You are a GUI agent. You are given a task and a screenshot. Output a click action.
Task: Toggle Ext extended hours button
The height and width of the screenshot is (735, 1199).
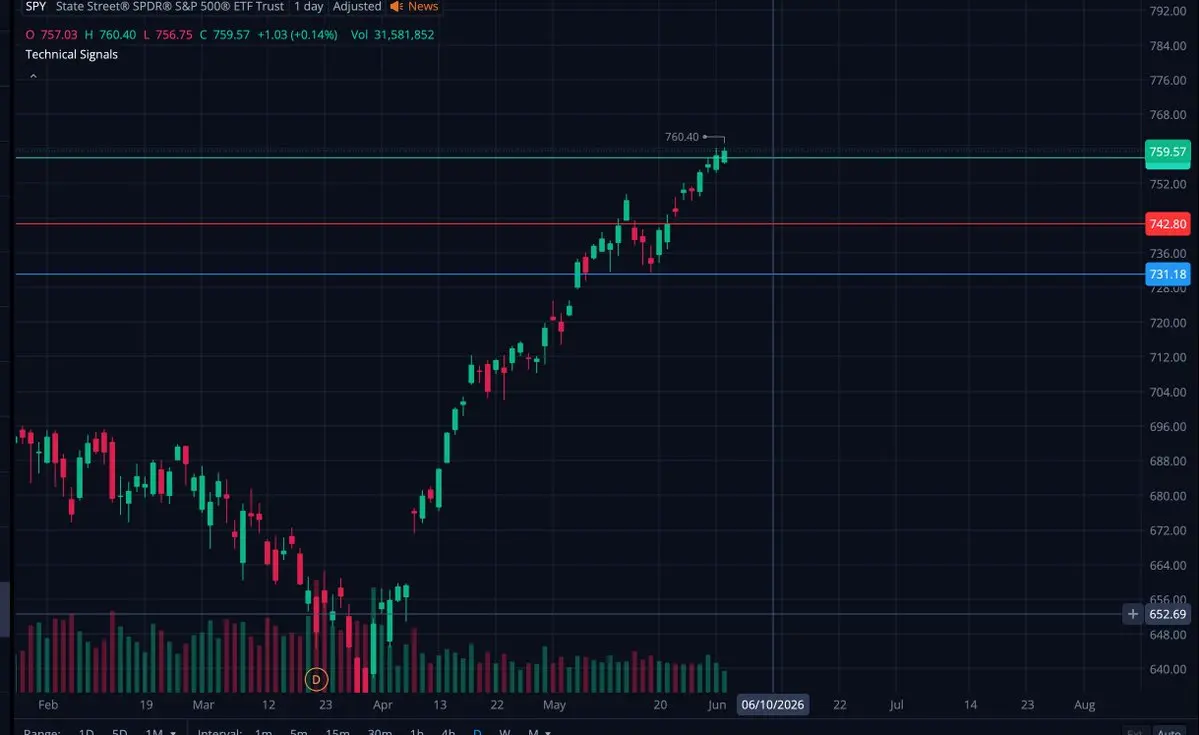(x=1135, y=731)
